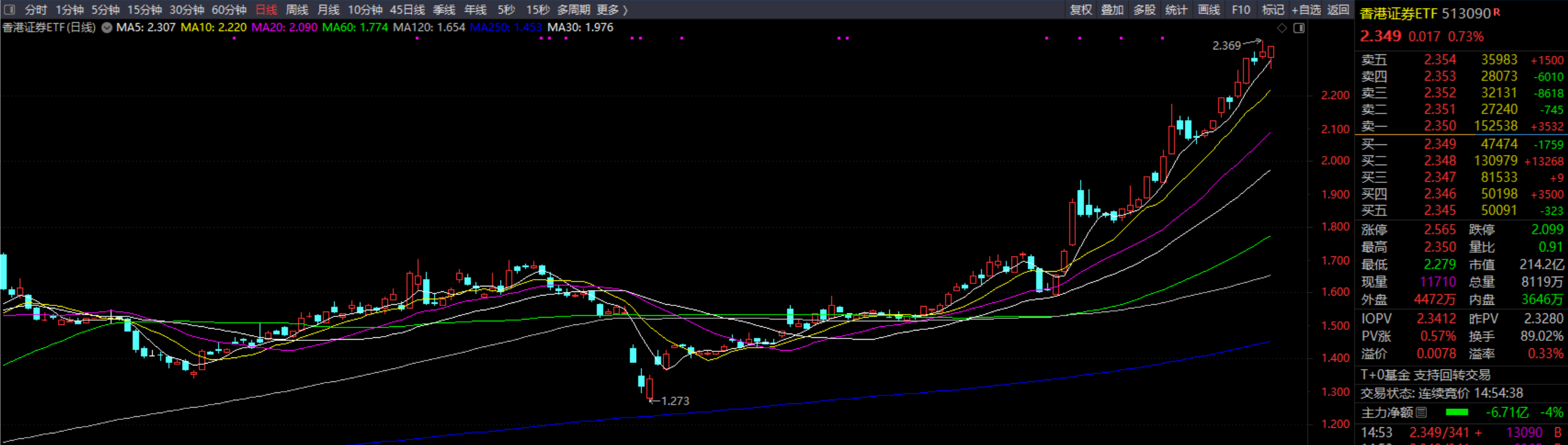Click the diamond icon above chart

click(x=1281, y=28)
